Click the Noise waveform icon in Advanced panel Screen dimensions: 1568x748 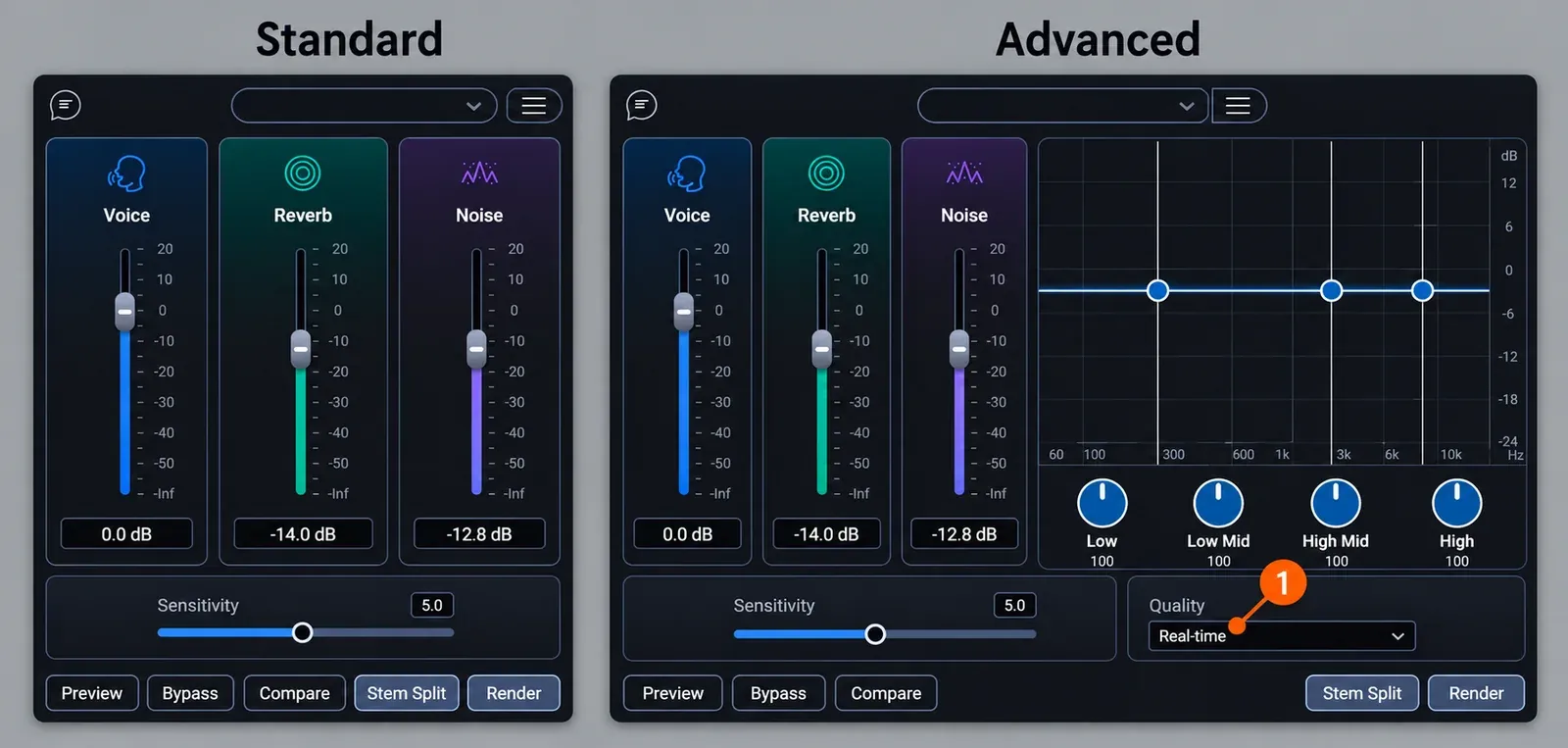point(964,174)
